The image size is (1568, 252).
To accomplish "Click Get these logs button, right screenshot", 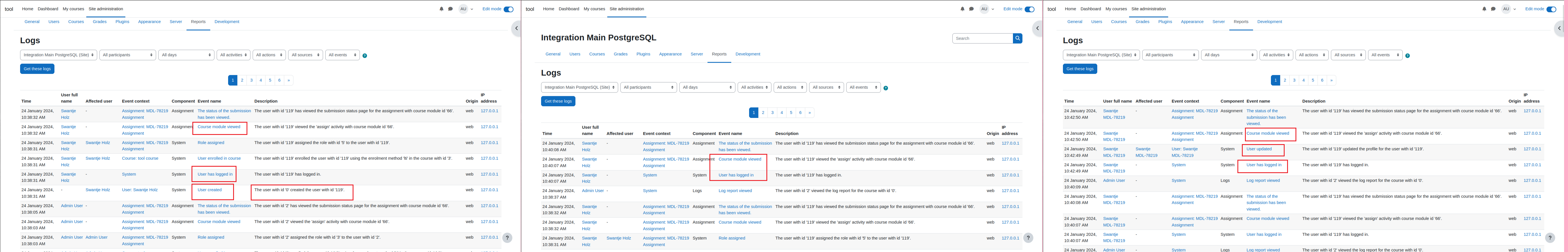I will [x=1080, y=69].
